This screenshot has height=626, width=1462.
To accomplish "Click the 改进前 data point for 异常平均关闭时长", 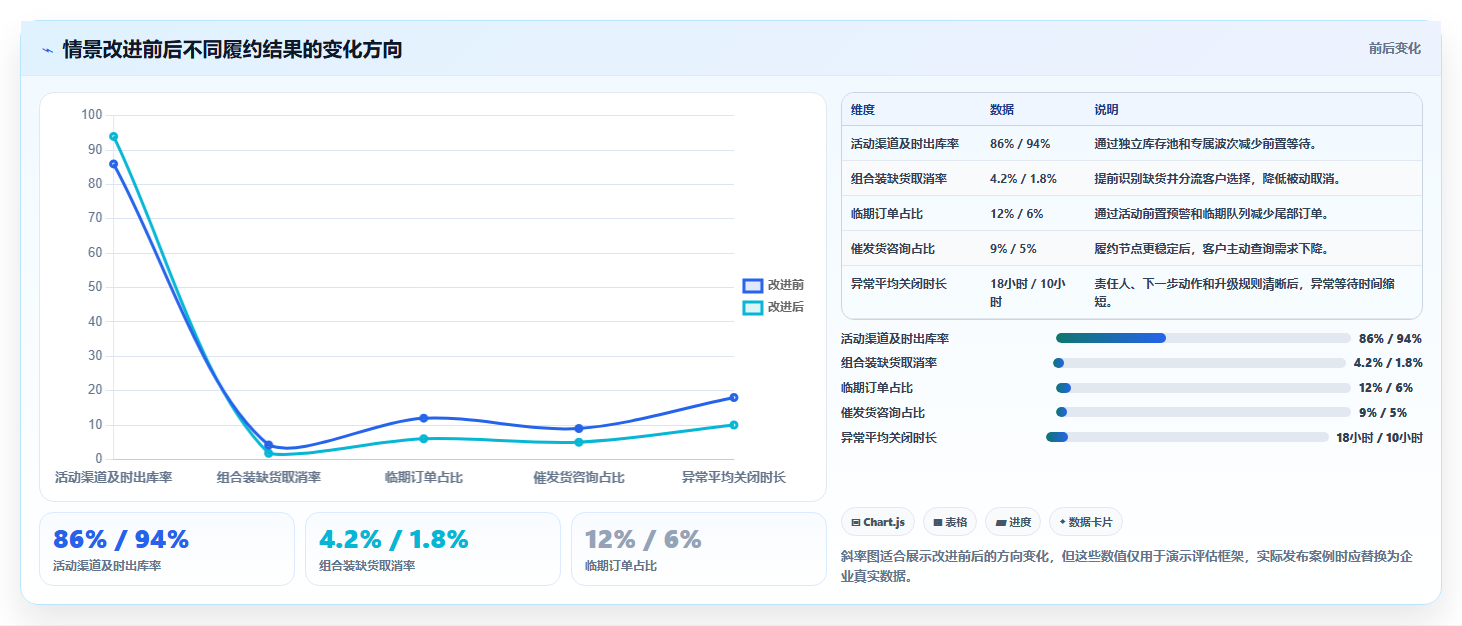I will tap(734, 398).
